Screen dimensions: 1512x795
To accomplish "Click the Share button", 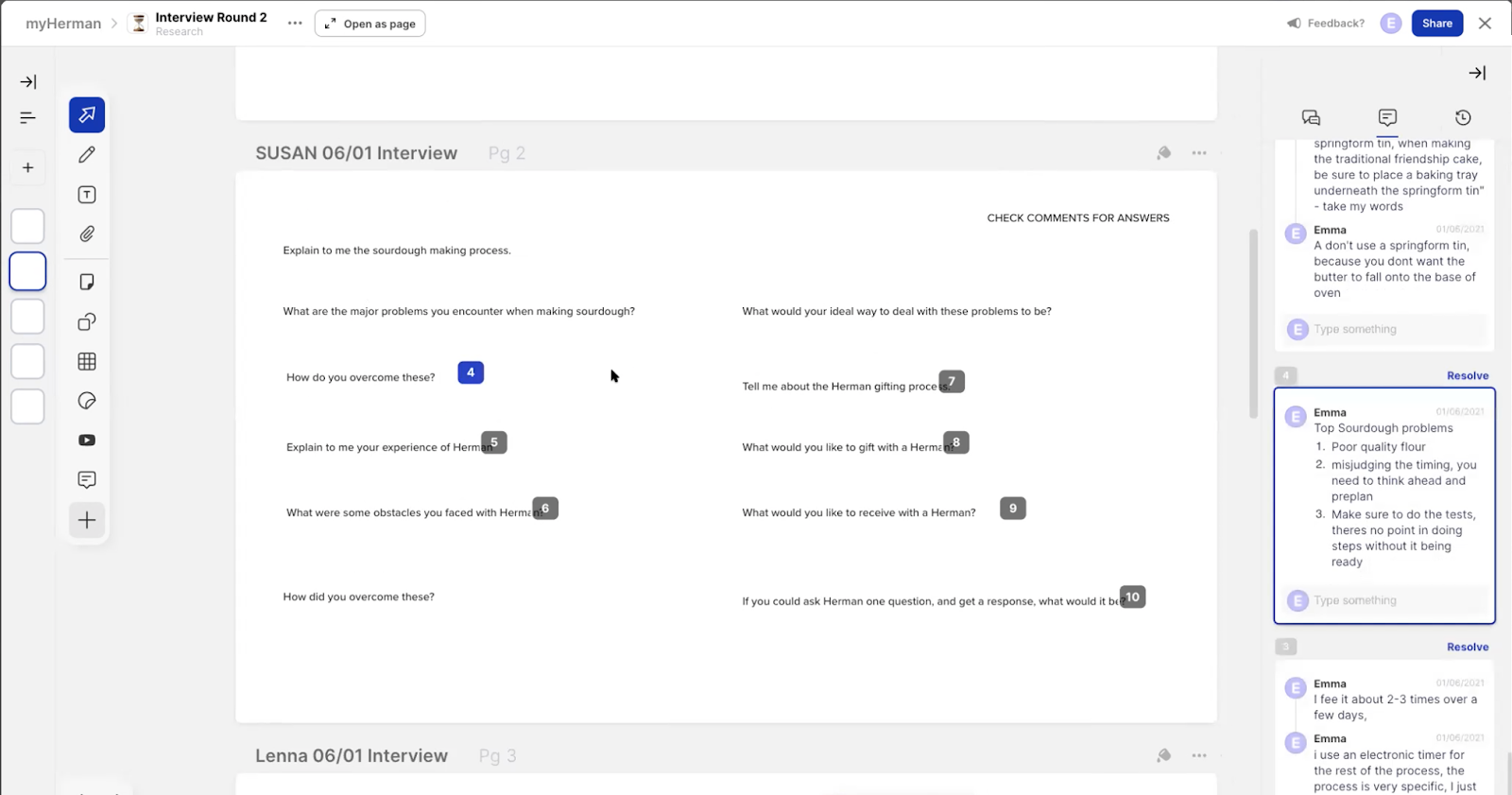I will click(1436, 24).
